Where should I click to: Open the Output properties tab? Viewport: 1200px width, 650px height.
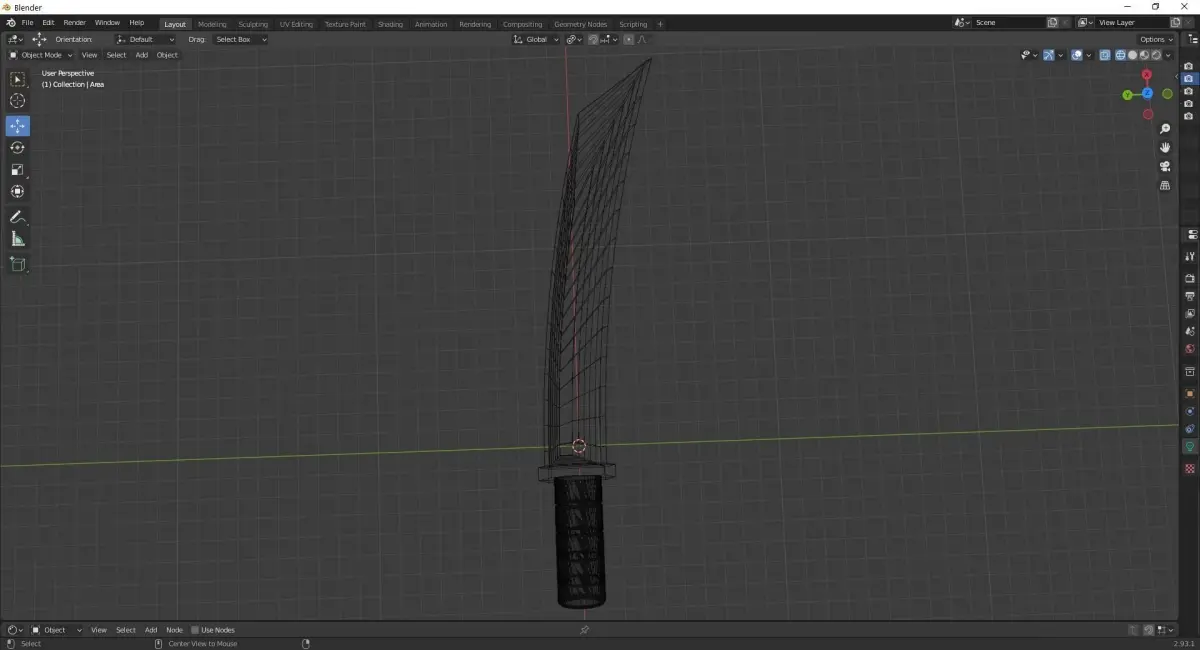(1190, 296)
